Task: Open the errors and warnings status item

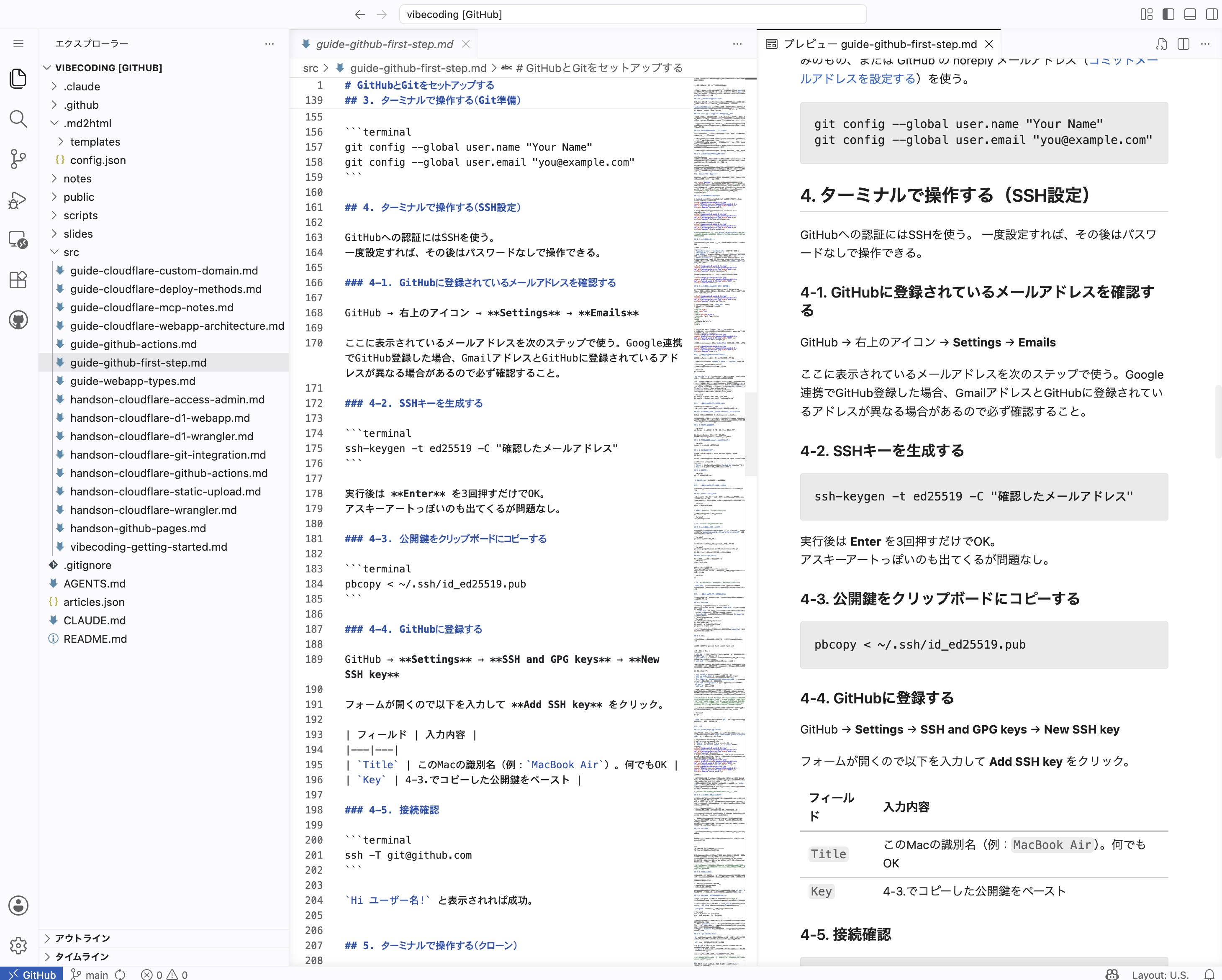Action: pyautogui.click(x=164, y=974)
